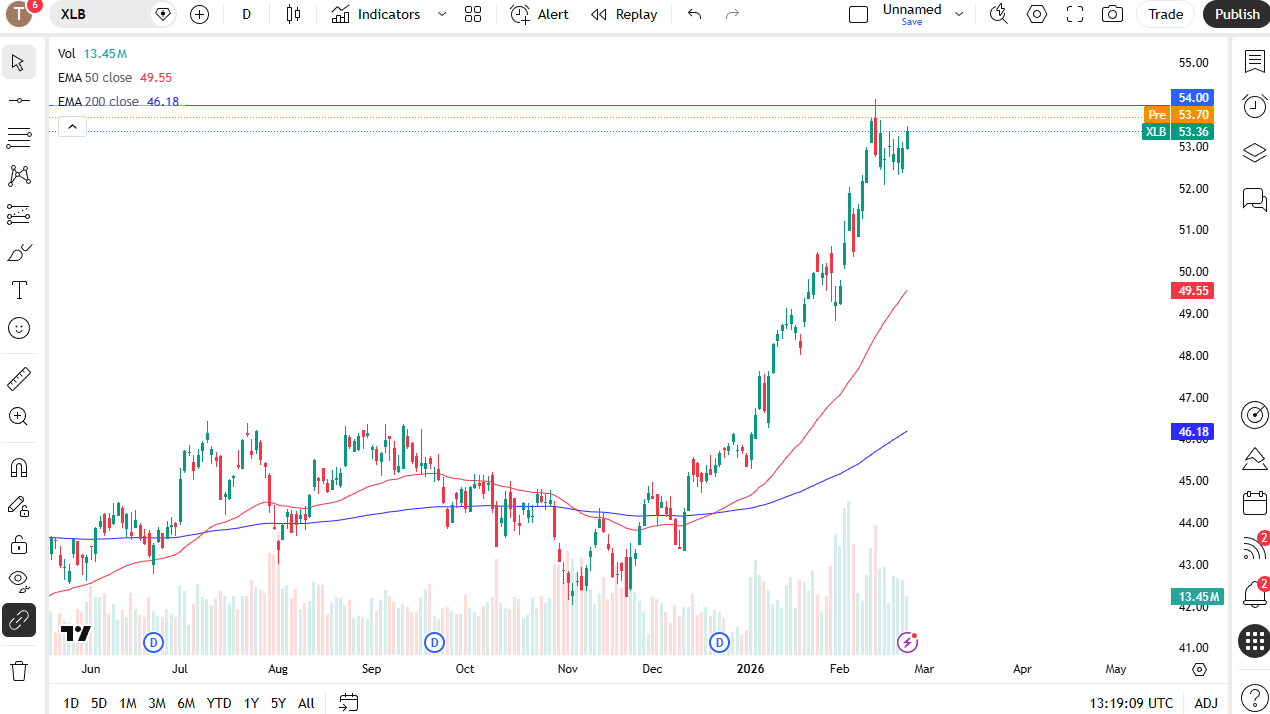Open chart settings hexagon icon
This screenshot has height=714, width=1270.
pos(1037,14)
